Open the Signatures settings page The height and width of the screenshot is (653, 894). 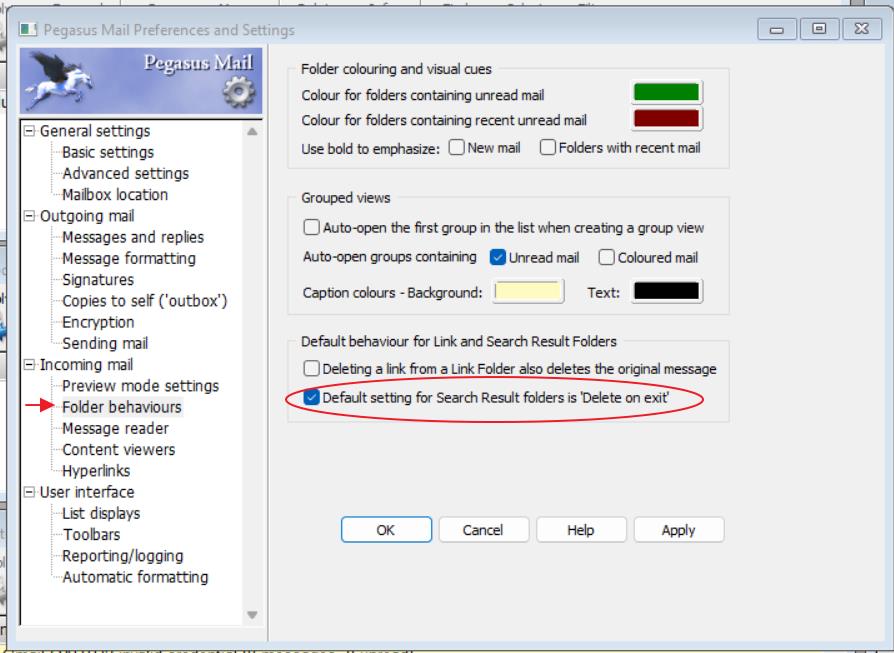[97, 280]
